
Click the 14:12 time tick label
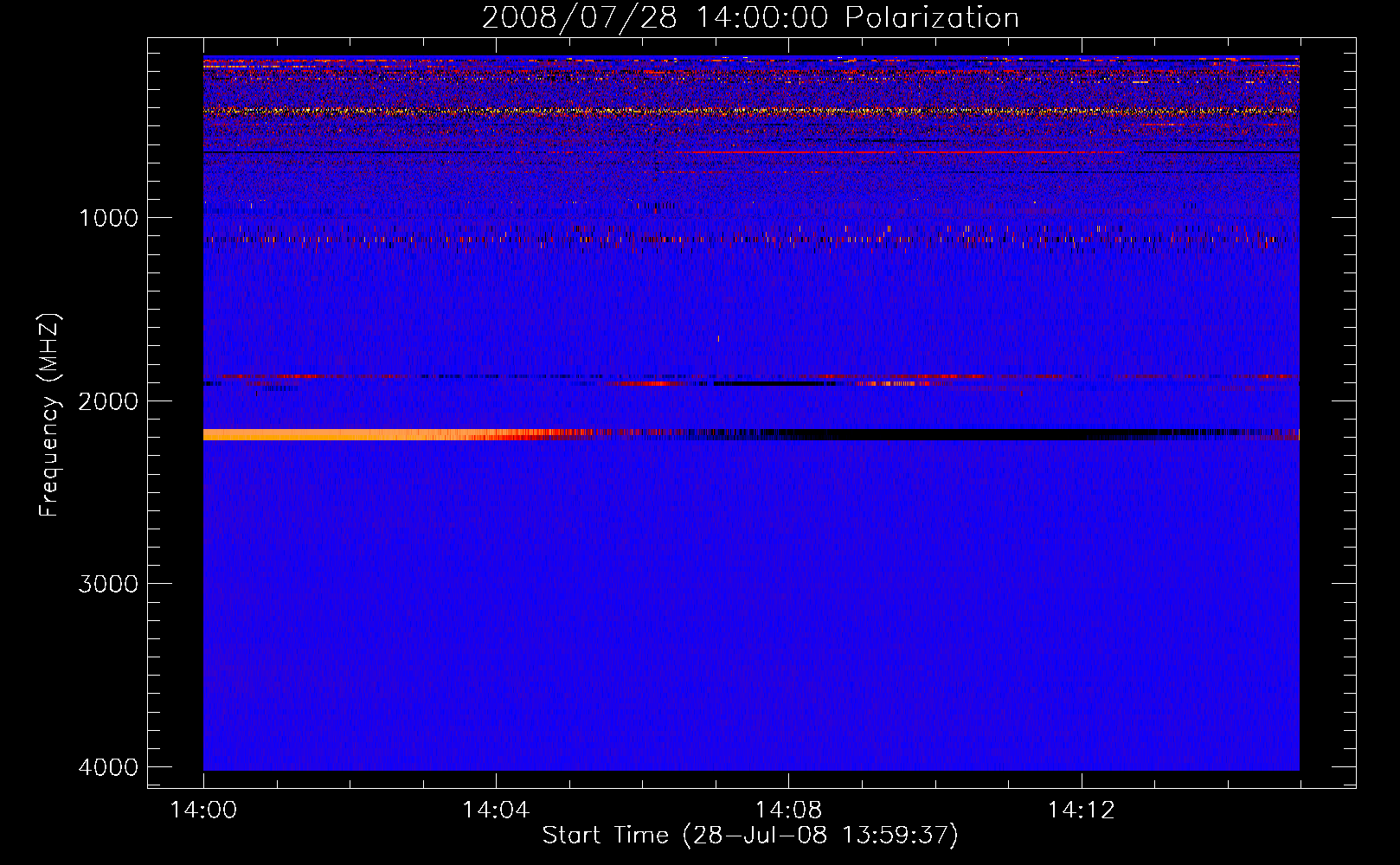point(1081,810)
